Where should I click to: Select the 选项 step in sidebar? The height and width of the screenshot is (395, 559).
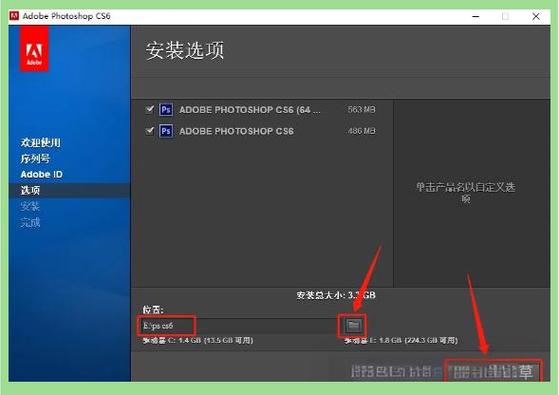click(x=30, y=190)
